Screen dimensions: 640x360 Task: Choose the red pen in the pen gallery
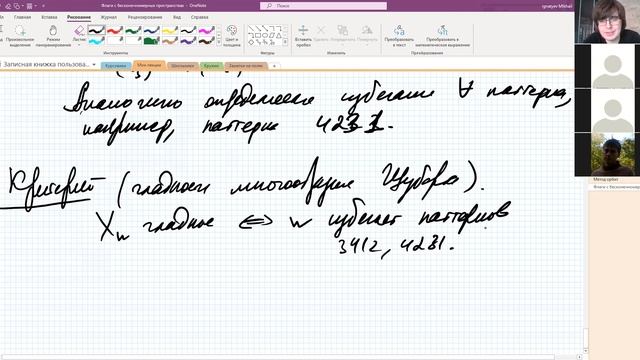[115, 30]
